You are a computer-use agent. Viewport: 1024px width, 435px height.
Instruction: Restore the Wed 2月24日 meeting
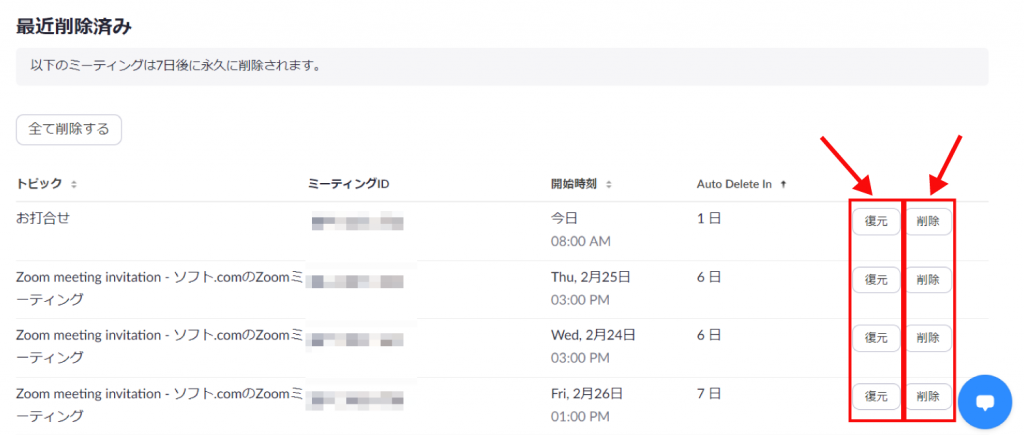(876, 338)
